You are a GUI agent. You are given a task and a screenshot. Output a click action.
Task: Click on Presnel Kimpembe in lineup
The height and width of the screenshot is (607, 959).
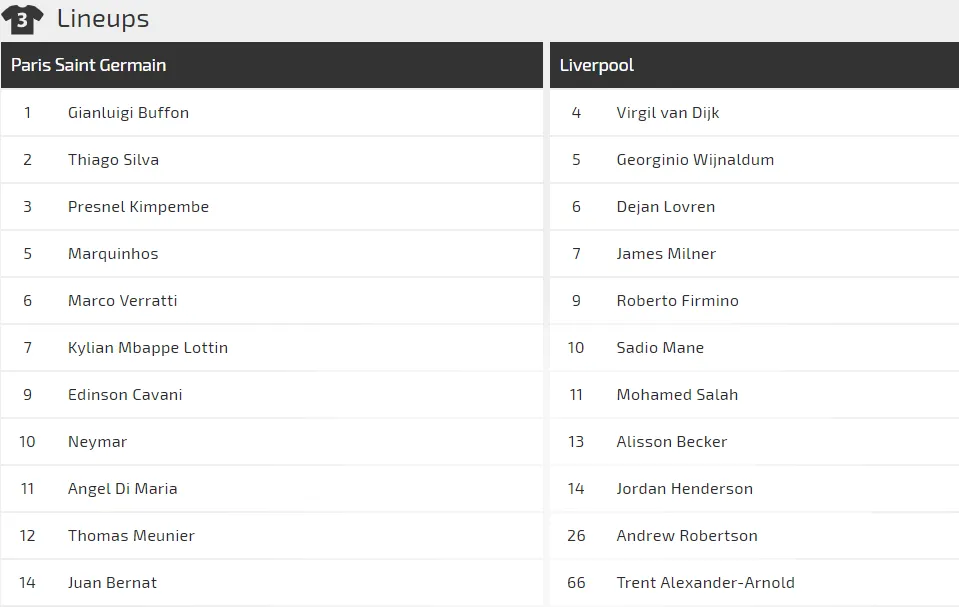coord(272,207)
